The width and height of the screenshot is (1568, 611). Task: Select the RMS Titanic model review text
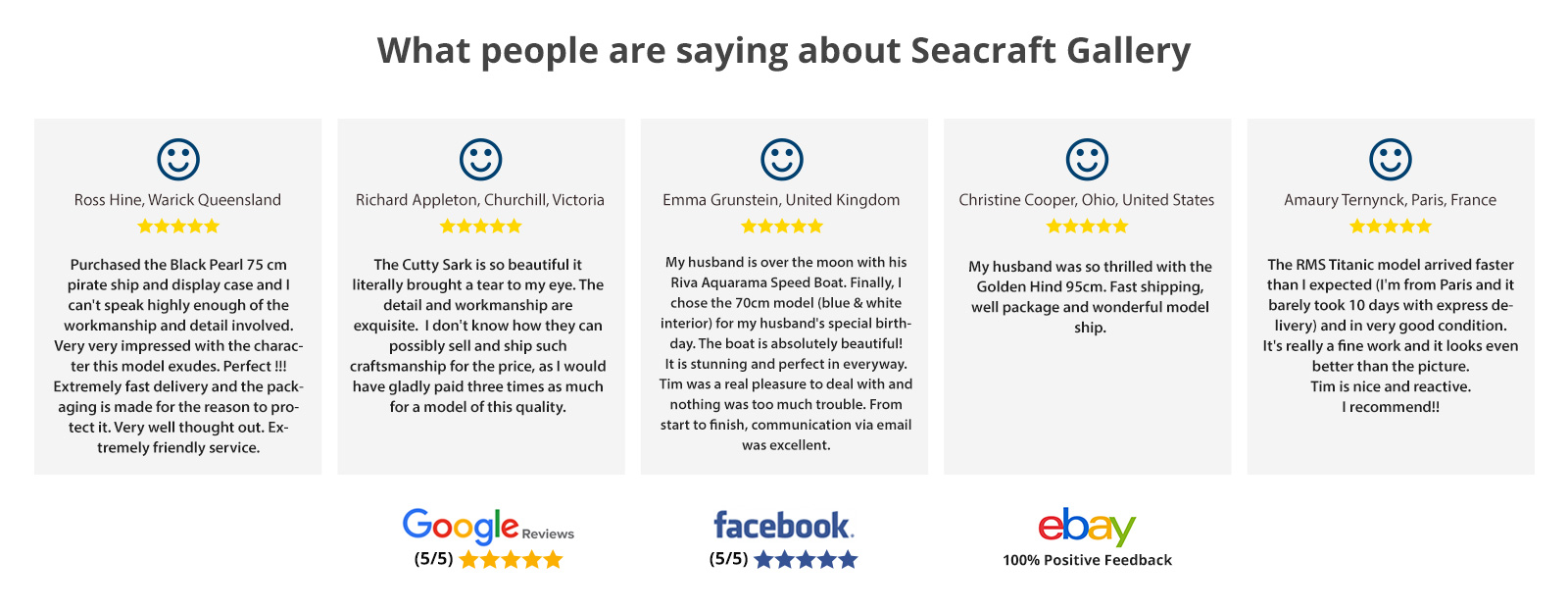(1391, 335)
